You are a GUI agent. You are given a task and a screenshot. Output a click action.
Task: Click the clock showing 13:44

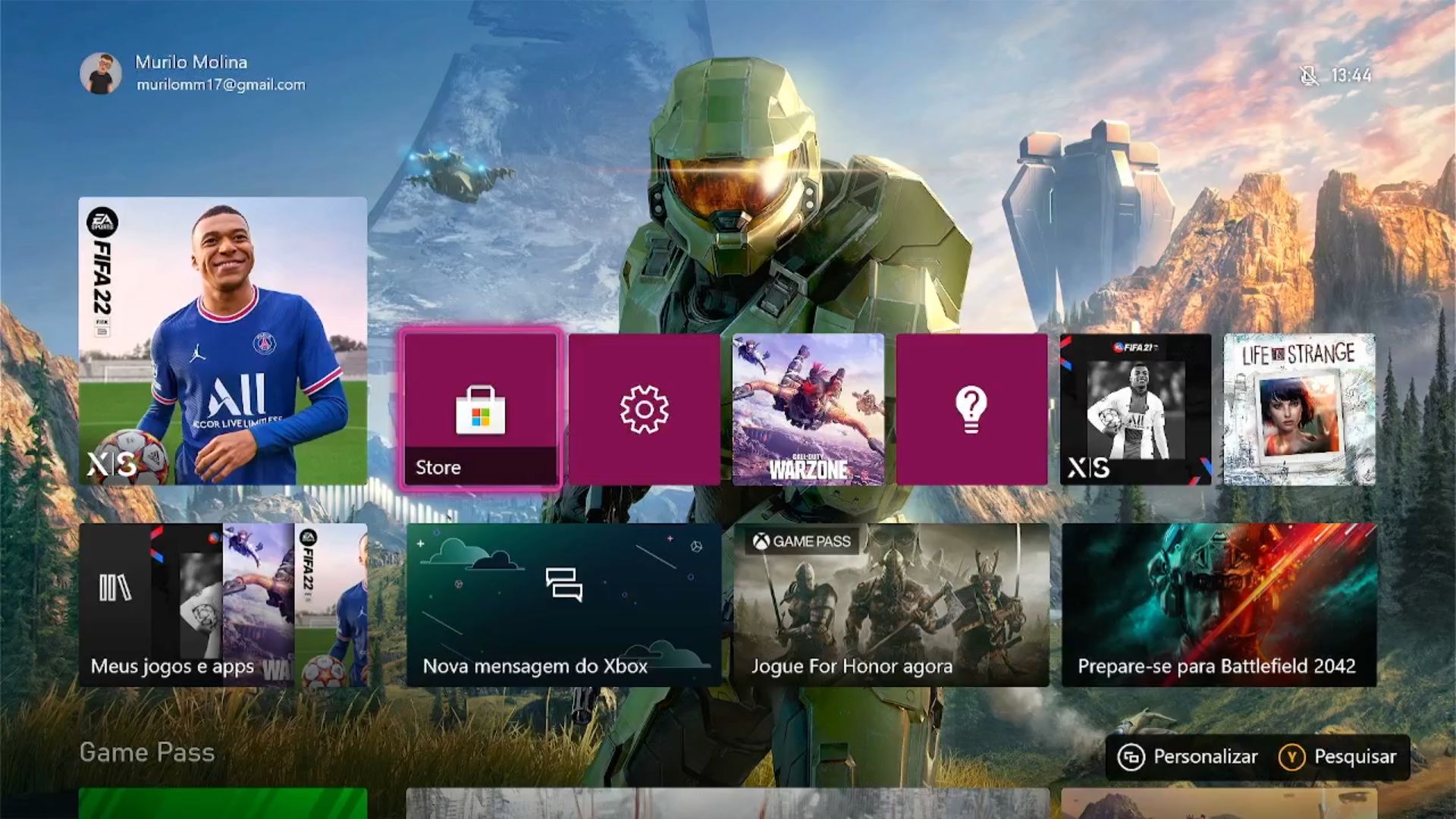(x=1349, y=76)
